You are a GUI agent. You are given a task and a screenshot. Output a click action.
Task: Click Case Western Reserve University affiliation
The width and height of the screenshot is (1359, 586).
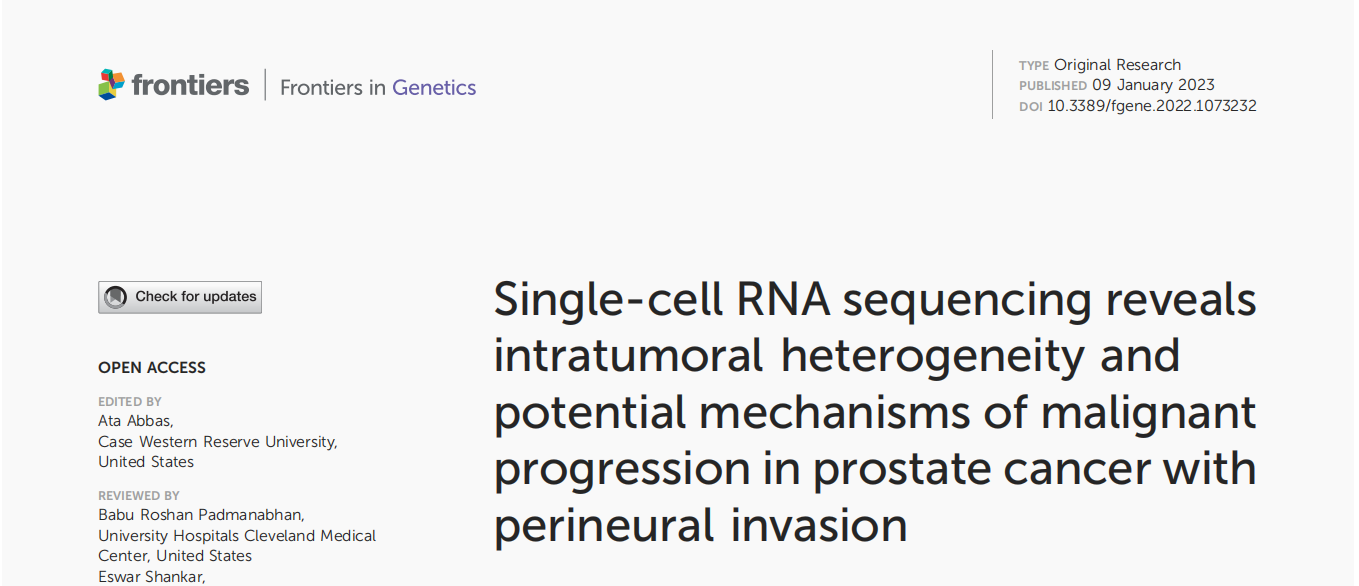coord(217,442)
